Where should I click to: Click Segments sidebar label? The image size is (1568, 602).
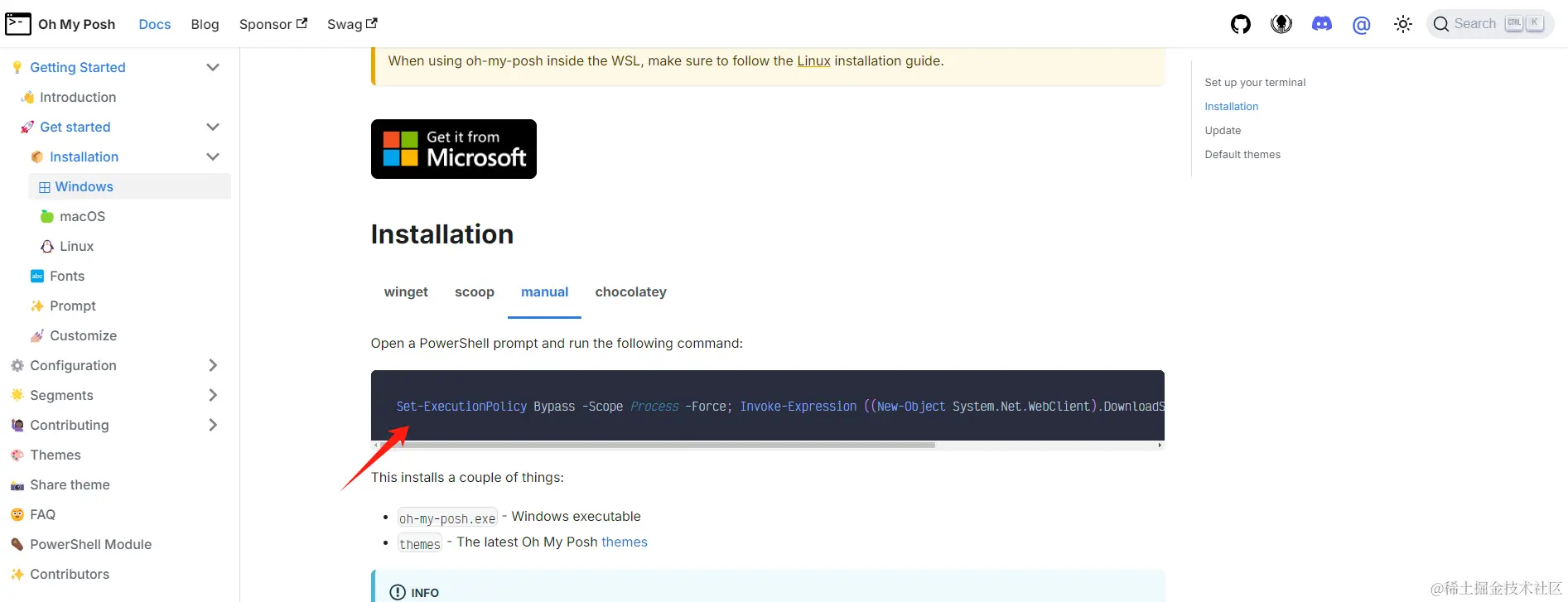61,395
